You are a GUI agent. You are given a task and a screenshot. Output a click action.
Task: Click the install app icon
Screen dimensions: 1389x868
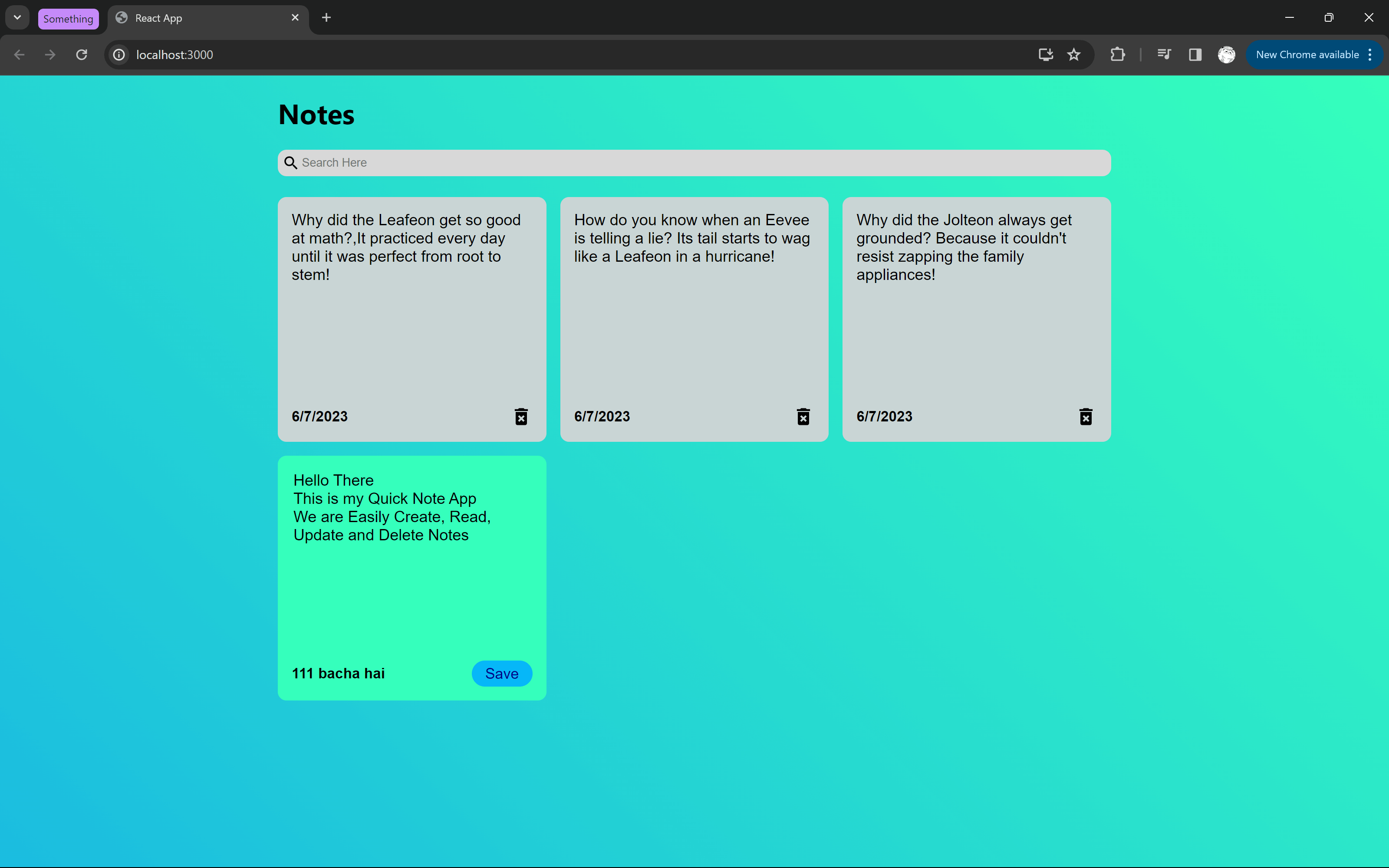coord(1045,55)
